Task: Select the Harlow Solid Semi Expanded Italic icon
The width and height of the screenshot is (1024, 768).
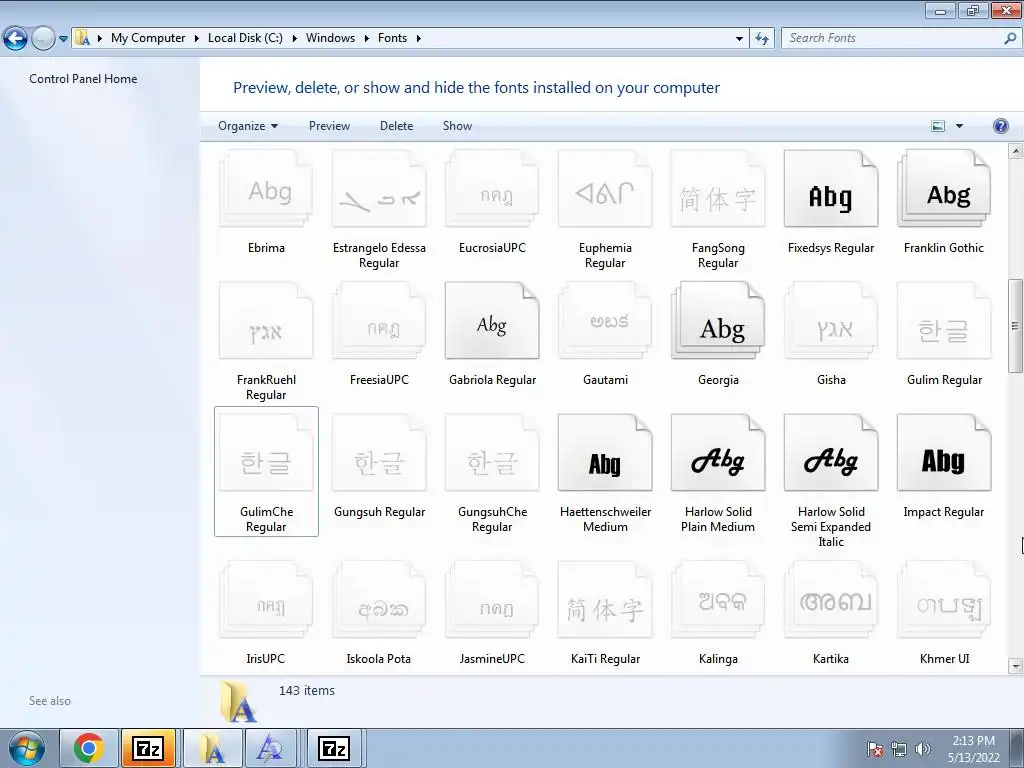Action: tap(831, 452)
